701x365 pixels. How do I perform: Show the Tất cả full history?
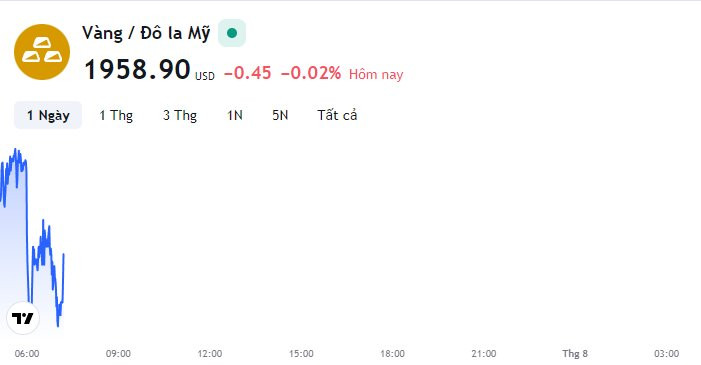coord(337,115)
